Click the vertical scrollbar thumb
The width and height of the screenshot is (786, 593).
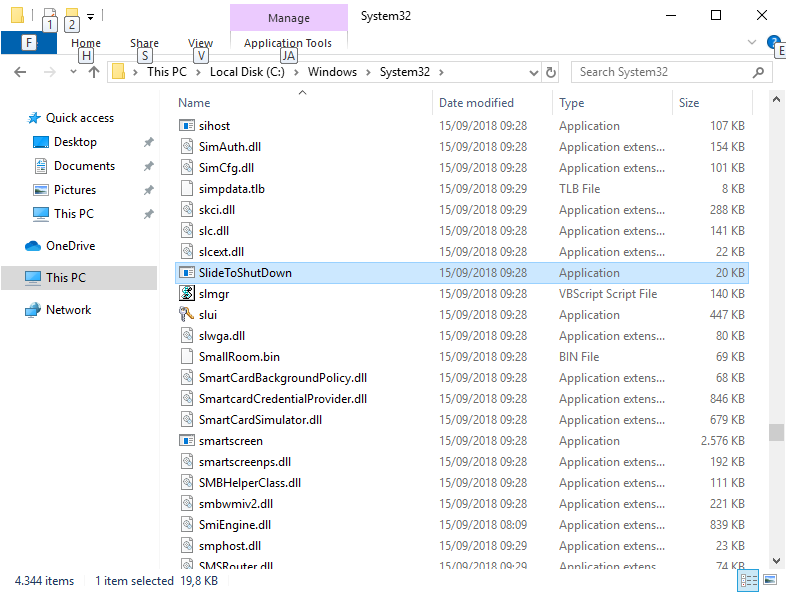[x=776, y=432]
